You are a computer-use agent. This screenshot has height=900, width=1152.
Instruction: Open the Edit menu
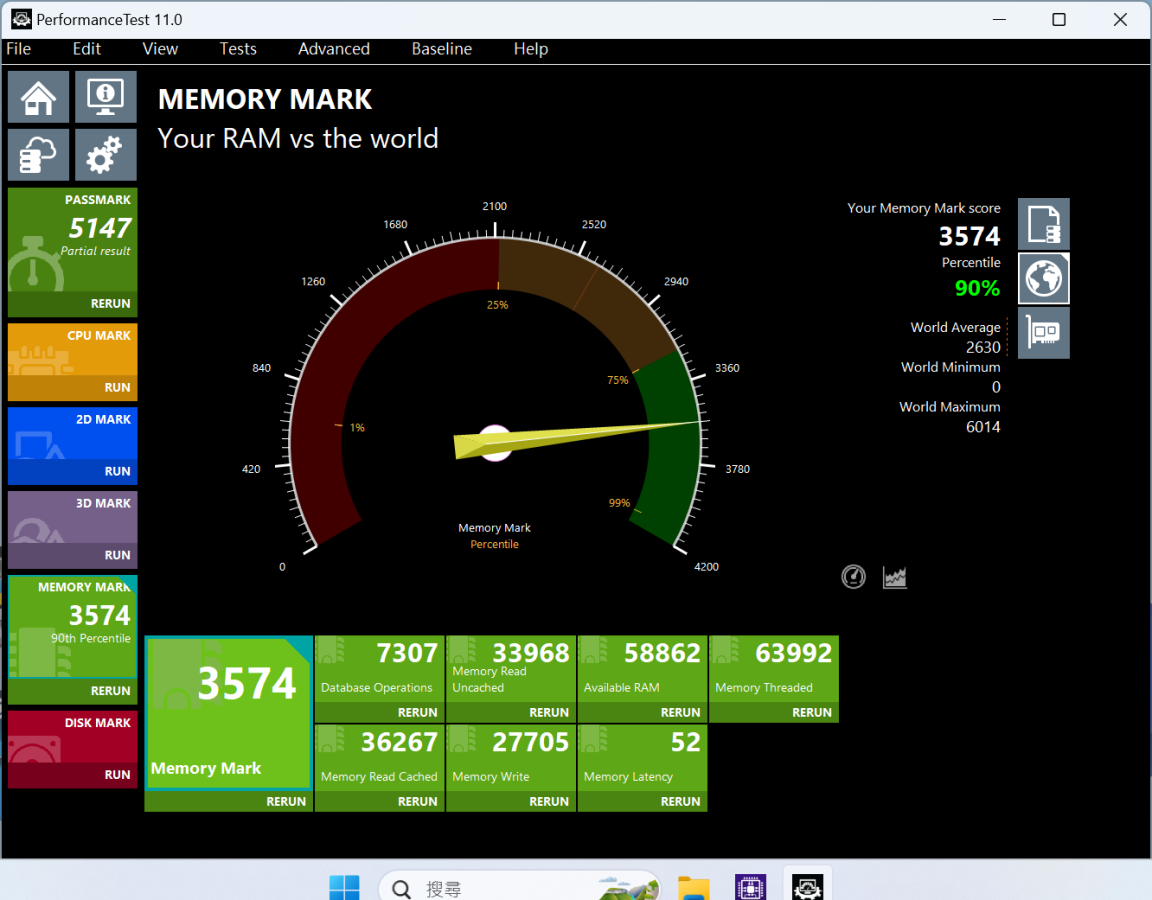[87, 49]
